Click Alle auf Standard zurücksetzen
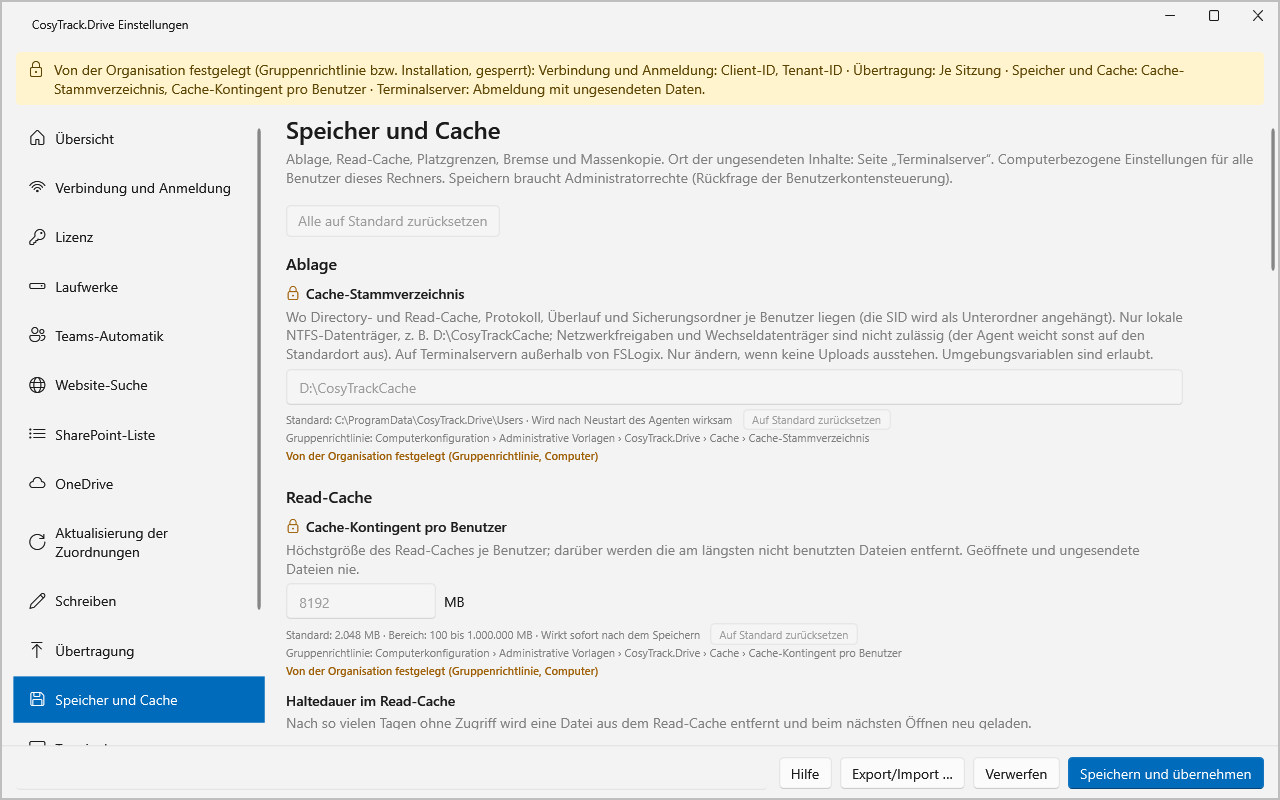 pos(393,221)
